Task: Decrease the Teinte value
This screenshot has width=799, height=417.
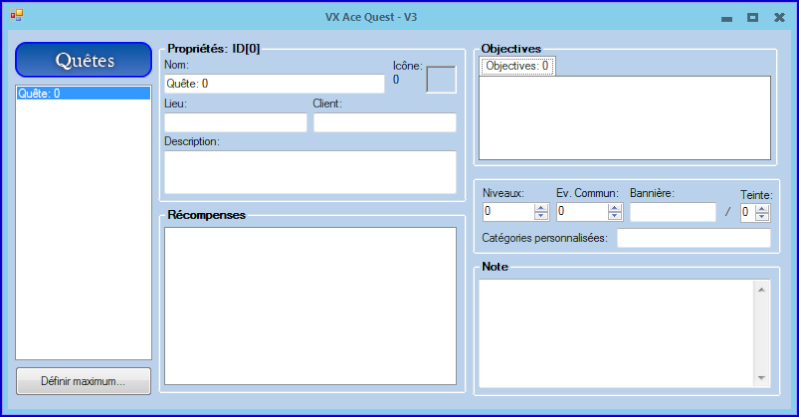Action: 763,216
